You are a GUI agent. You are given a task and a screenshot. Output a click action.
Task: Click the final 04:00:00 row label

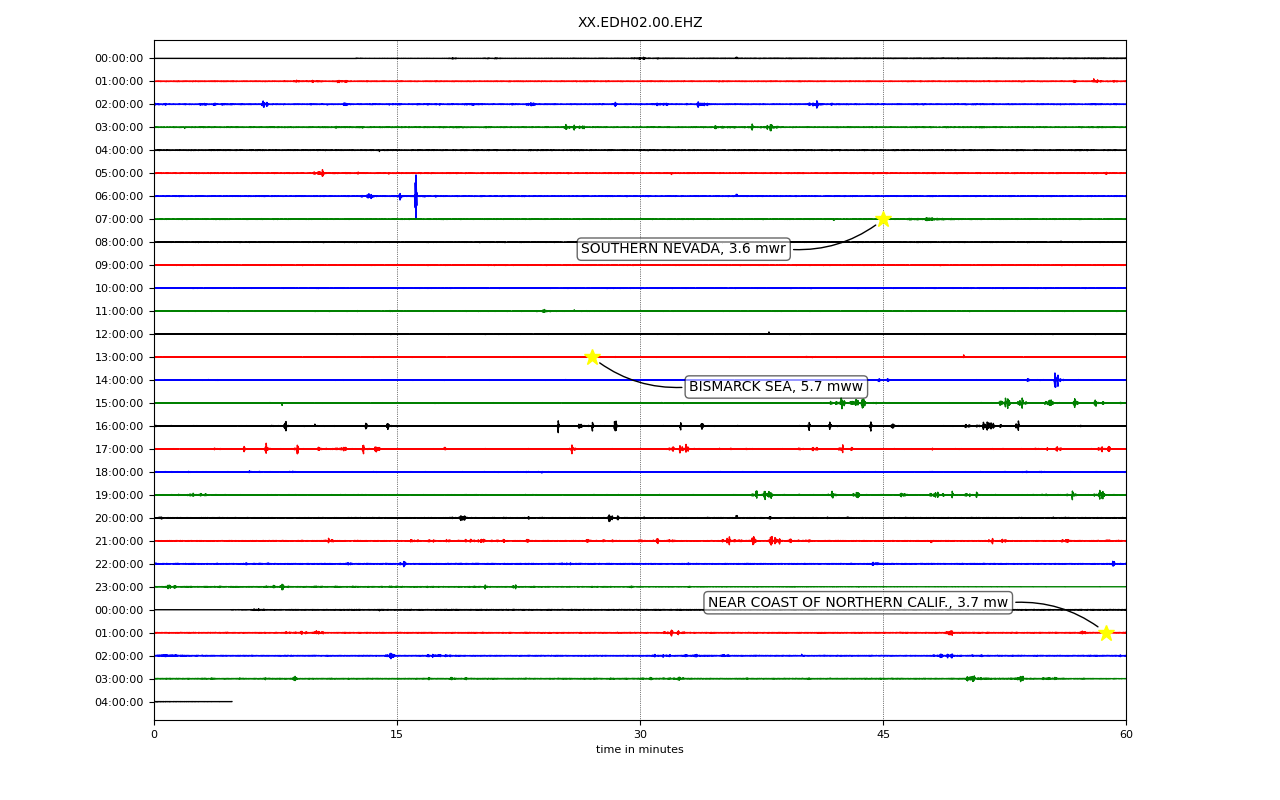(119, 702)
